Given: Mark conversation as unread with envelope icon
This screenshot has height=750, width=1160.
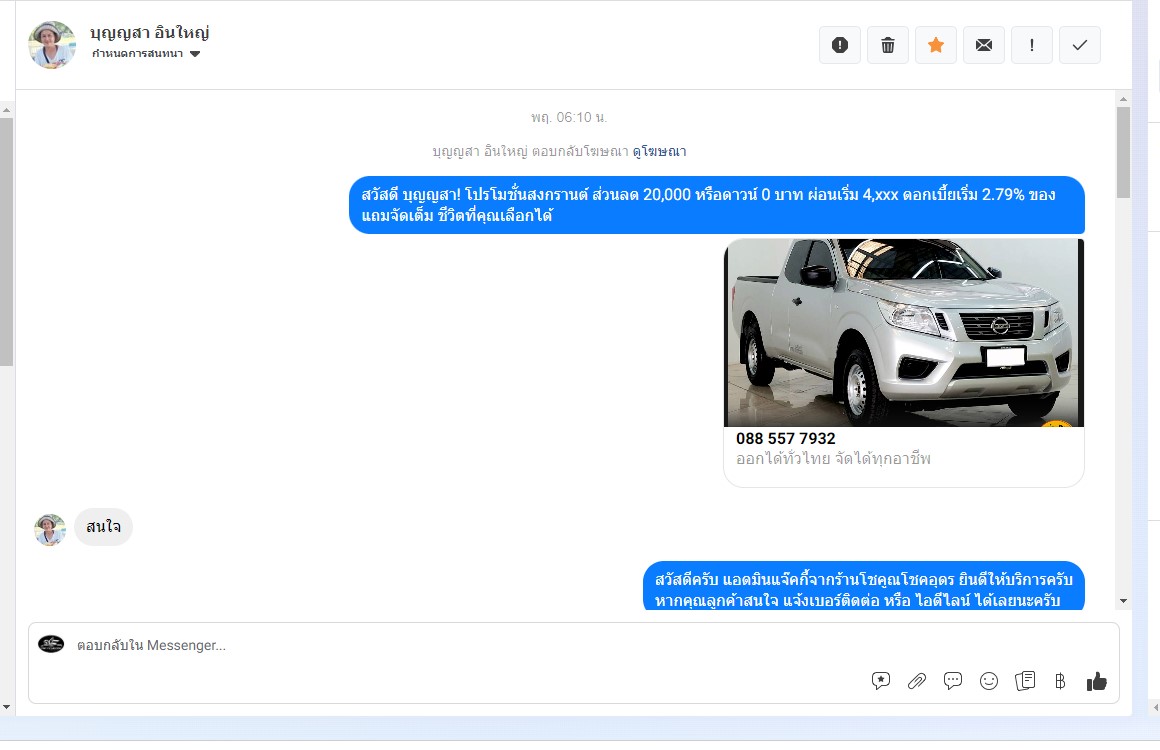Looking at the screenshot, I should [x=984, y=45].
